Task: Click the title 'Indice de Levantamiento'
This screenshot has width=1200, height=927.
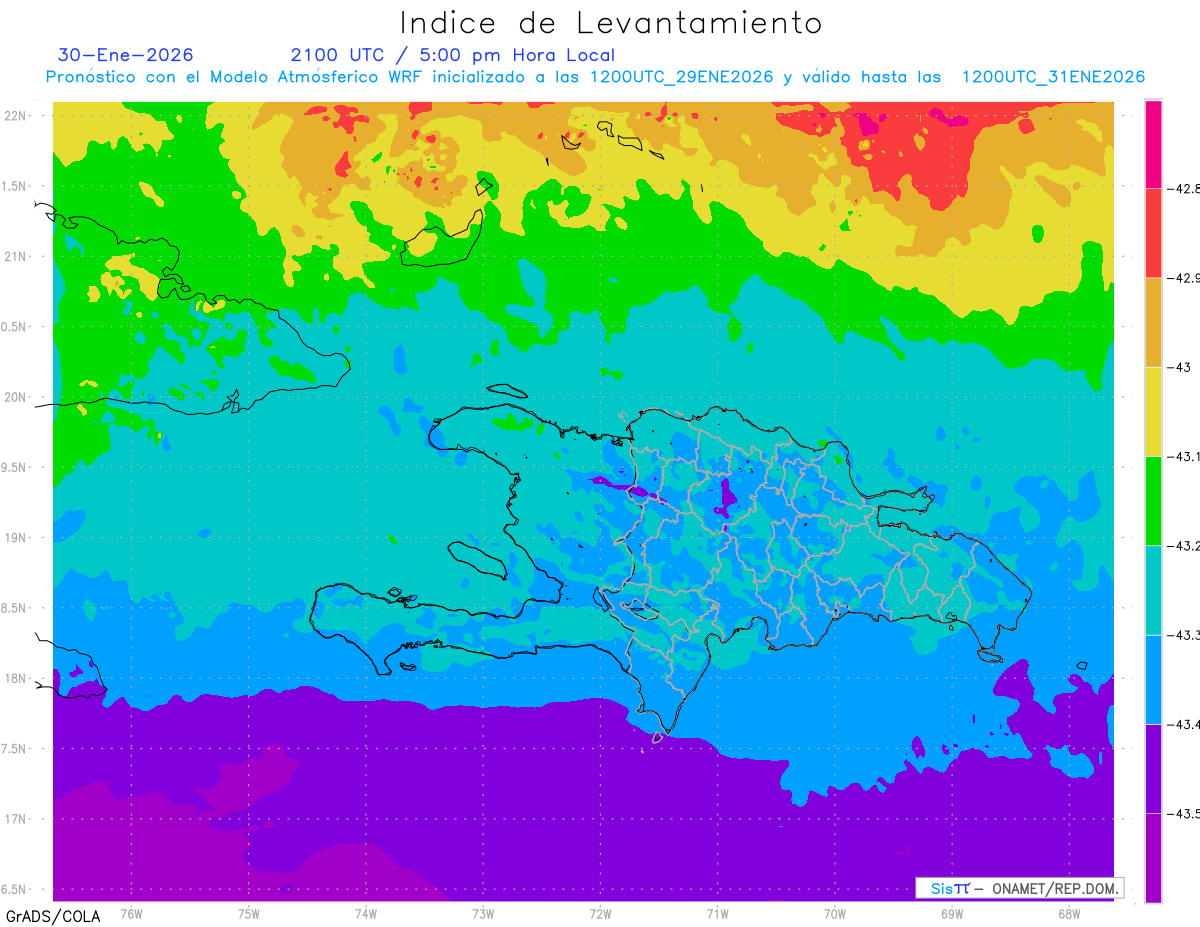Action: (611, 22)
